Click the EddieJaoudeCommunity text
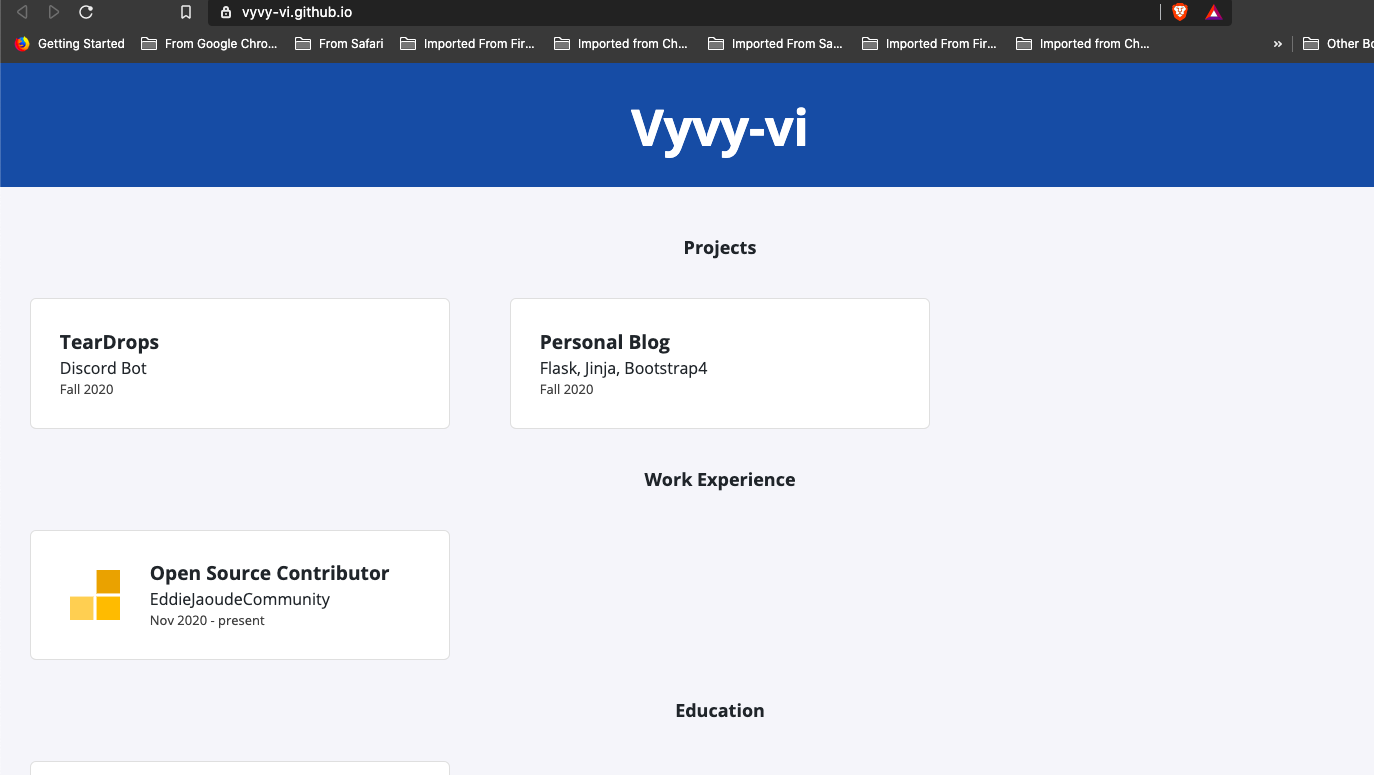The image size is (1374, 775). click(240, 599)
